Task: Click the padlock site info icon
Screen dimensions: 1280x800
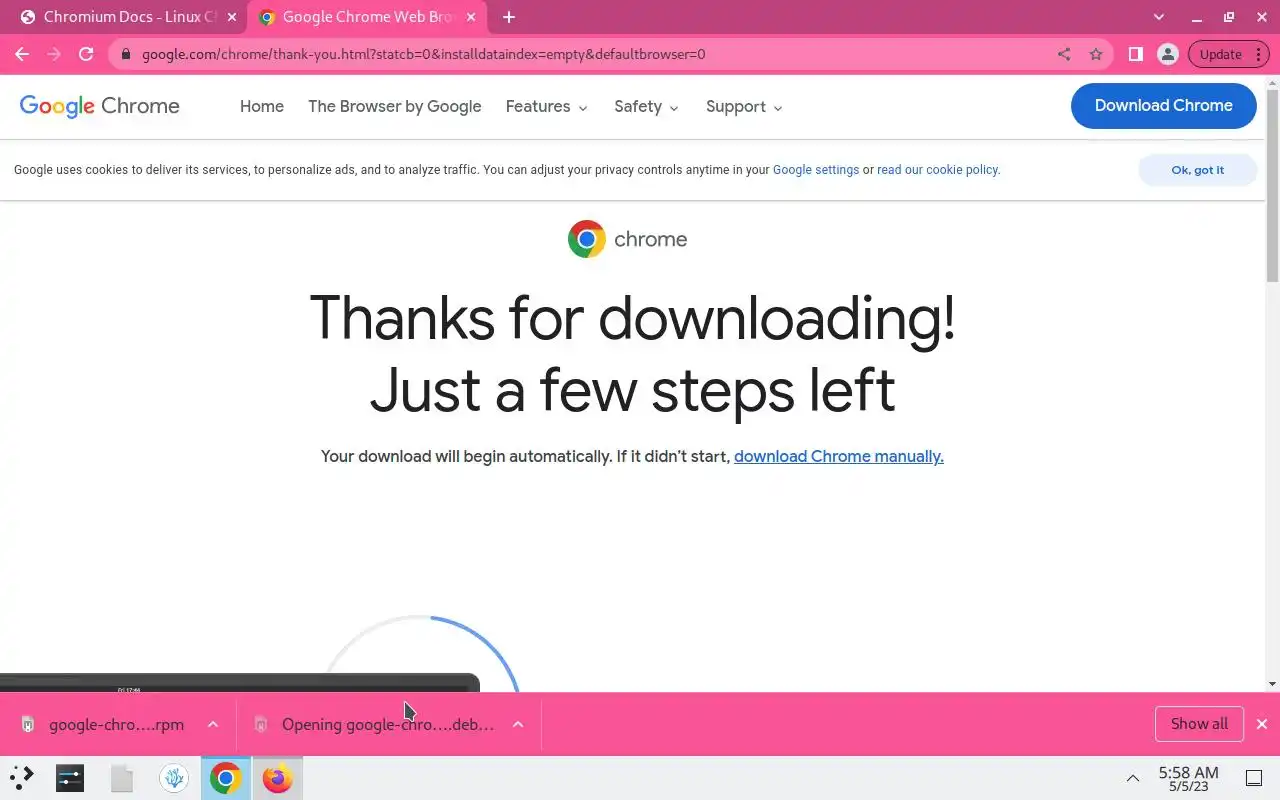Action: (x=126, y=54)
